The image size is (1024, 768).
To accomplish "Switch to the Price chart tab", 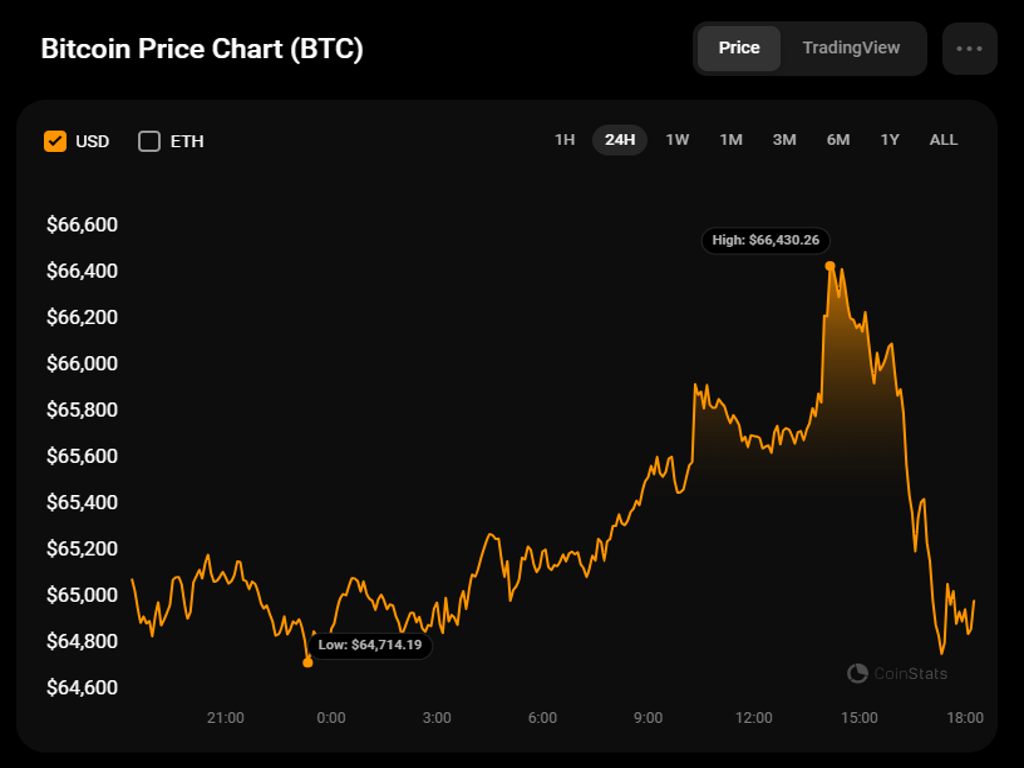I will coord(739,48).
